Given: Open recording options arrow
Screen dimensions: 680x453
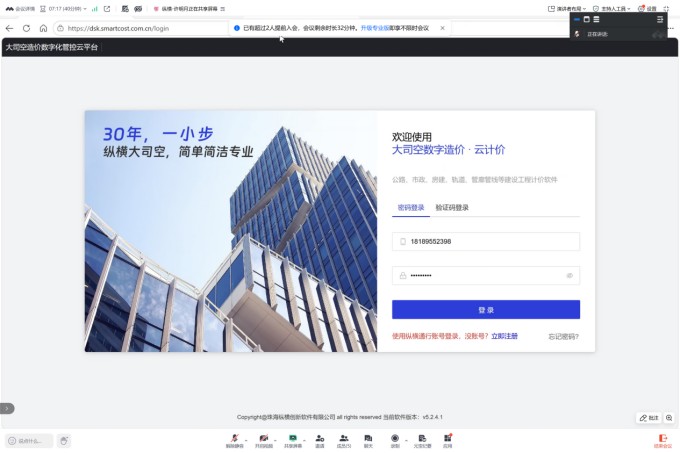Looking at the screenshot, I should pos(406,440).
